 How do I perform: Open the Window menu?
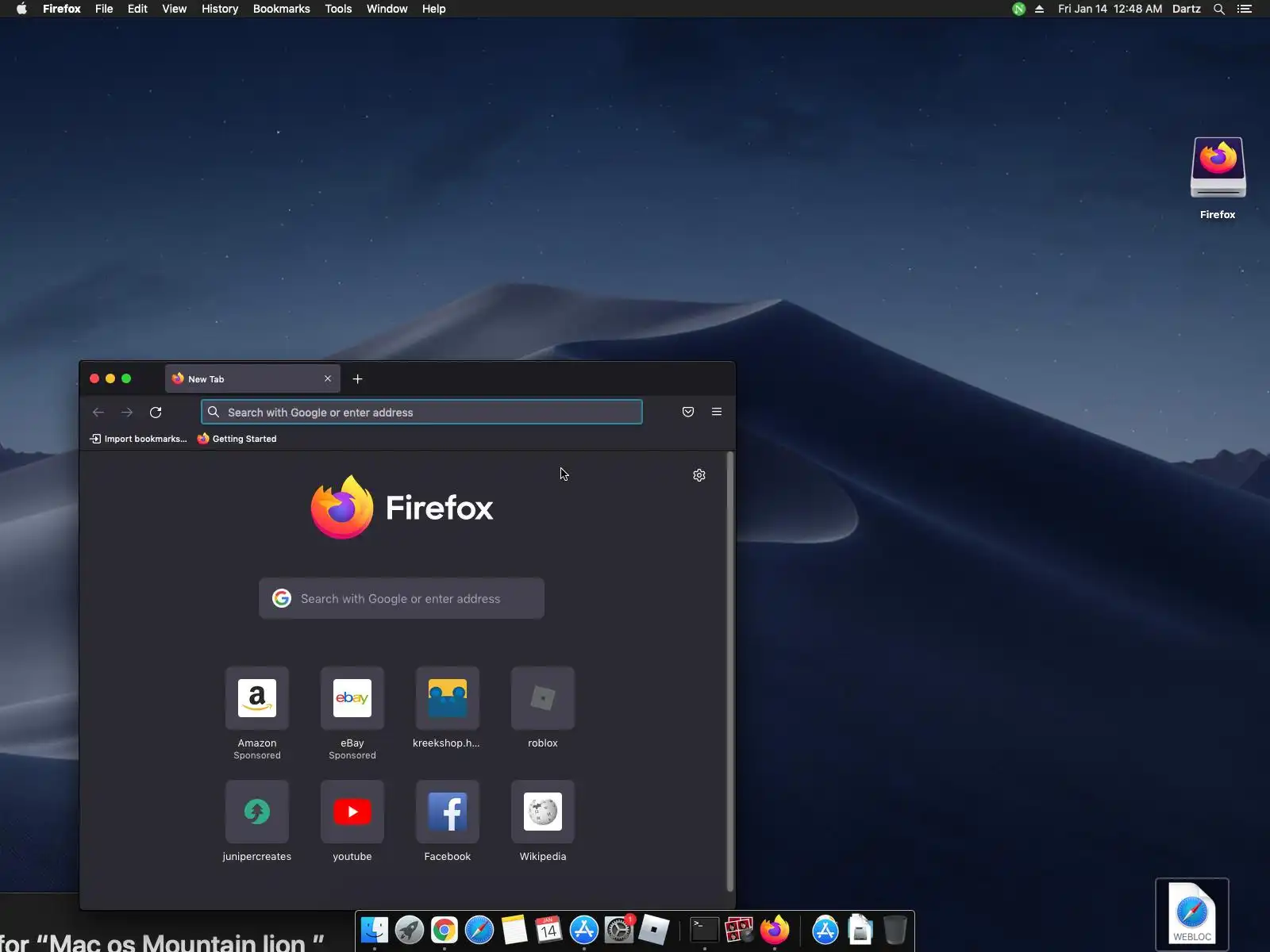pos(387,9)
